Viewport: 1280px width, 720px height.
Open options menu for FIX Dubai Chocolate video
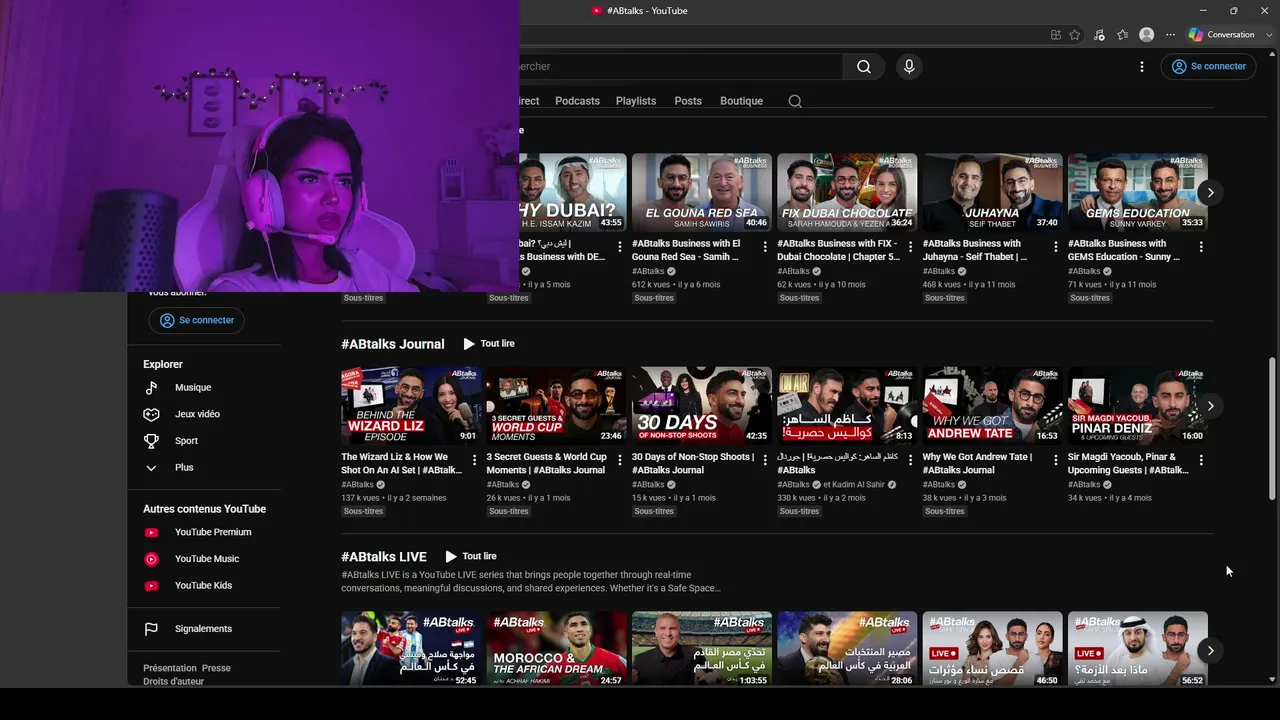pyautogui.click(x=911, y=247)
